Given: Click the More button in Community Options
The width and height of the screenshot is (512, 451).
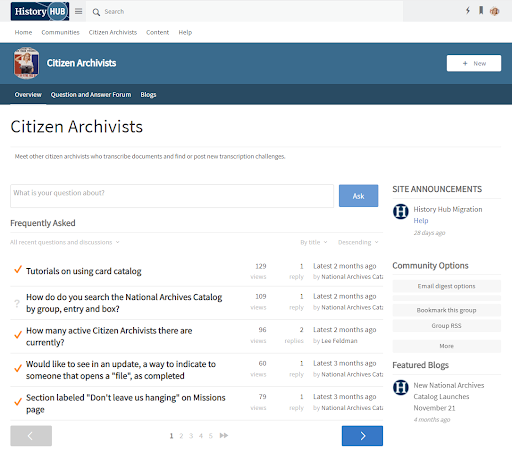Looking at the screenshot, I should (x=446, y=346).
